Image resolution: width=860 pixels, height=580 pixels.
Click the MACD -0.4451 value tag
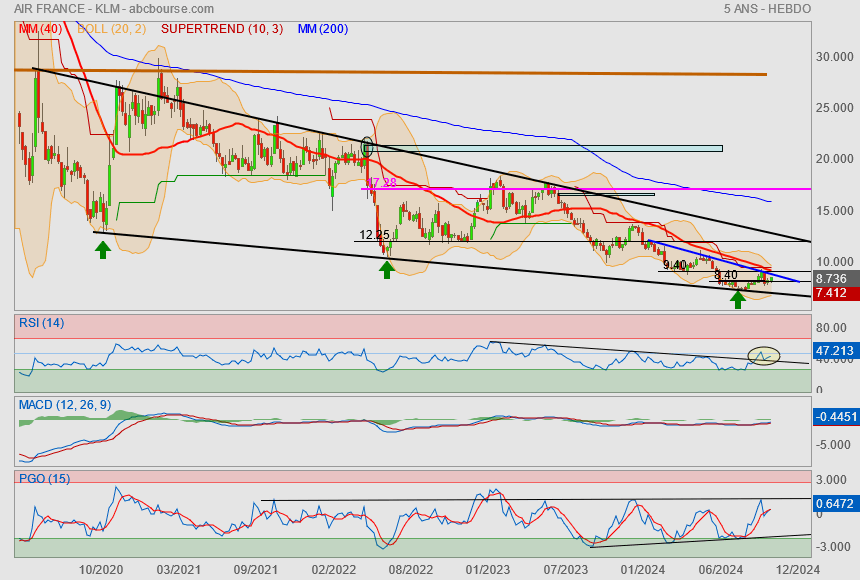(x=835, y=416)
